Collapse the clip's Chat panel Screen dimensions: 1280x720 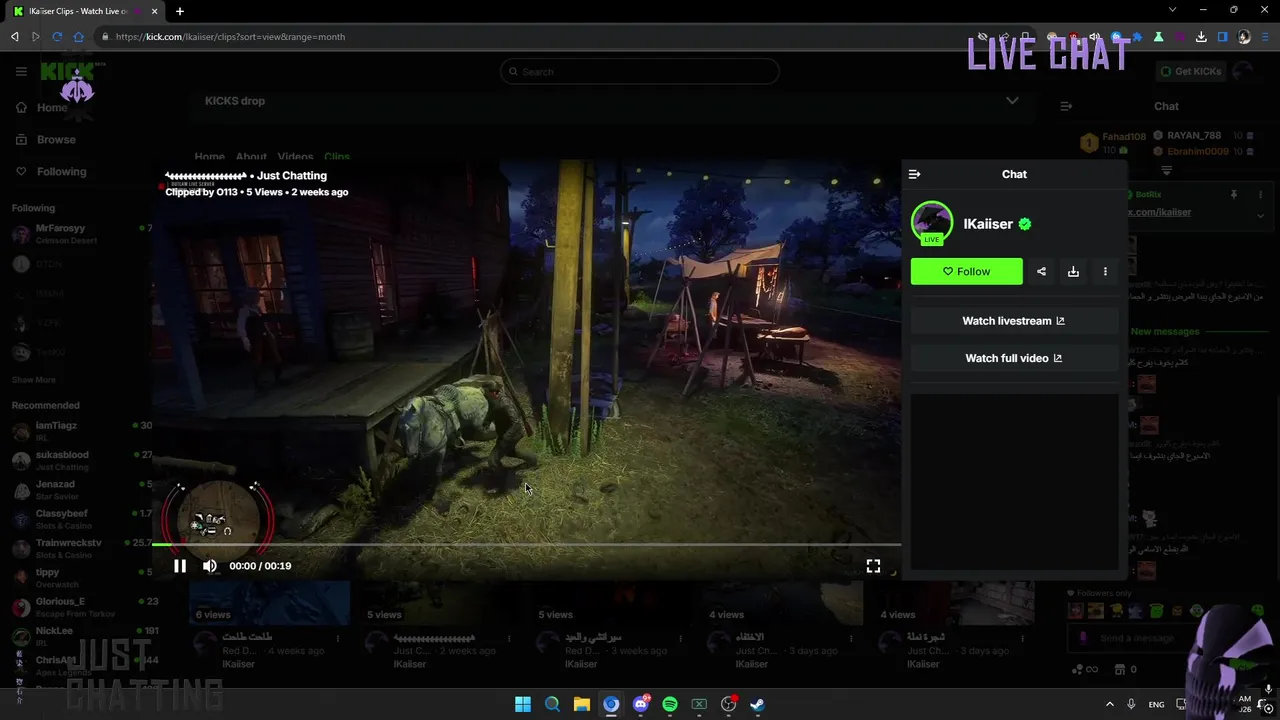[x=914, y=174]
